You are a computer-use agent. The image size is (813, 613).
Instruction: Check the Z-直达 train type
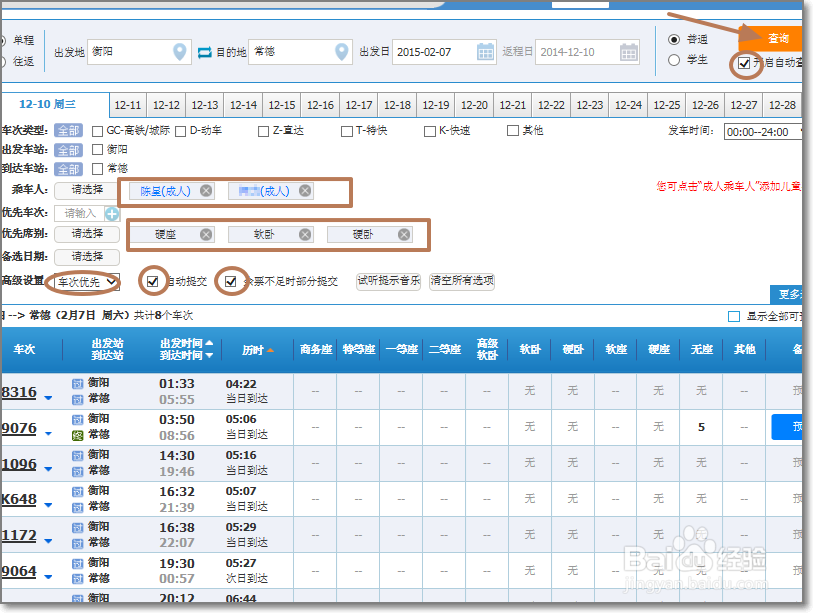pyautogui.click(x=263, y=131)
